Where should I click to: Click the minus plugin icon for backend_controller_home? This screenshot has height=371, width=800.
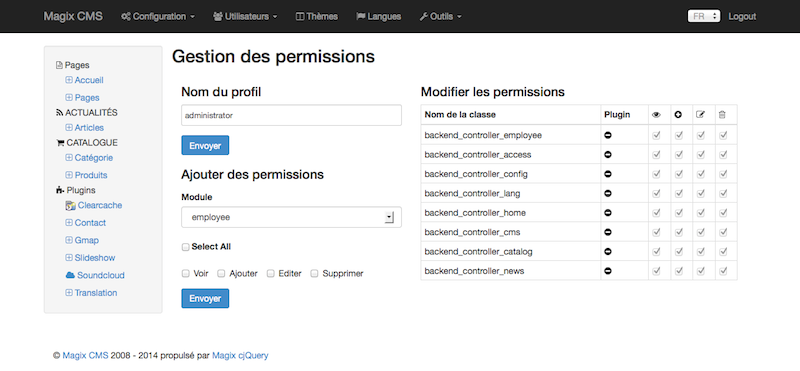[608, 213]
